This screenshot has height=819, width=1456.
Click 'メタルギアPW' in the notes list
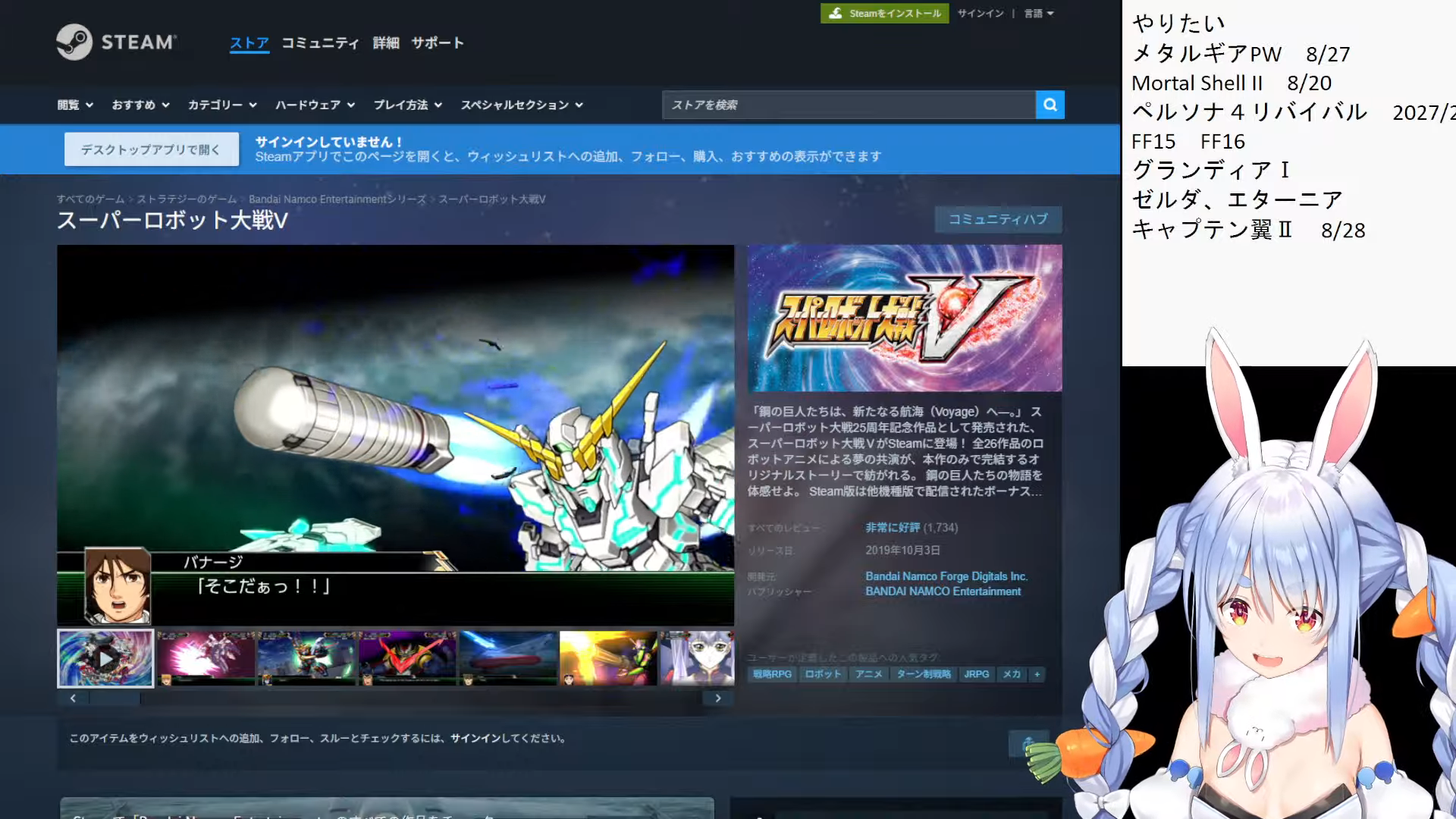coord(1207,54)
